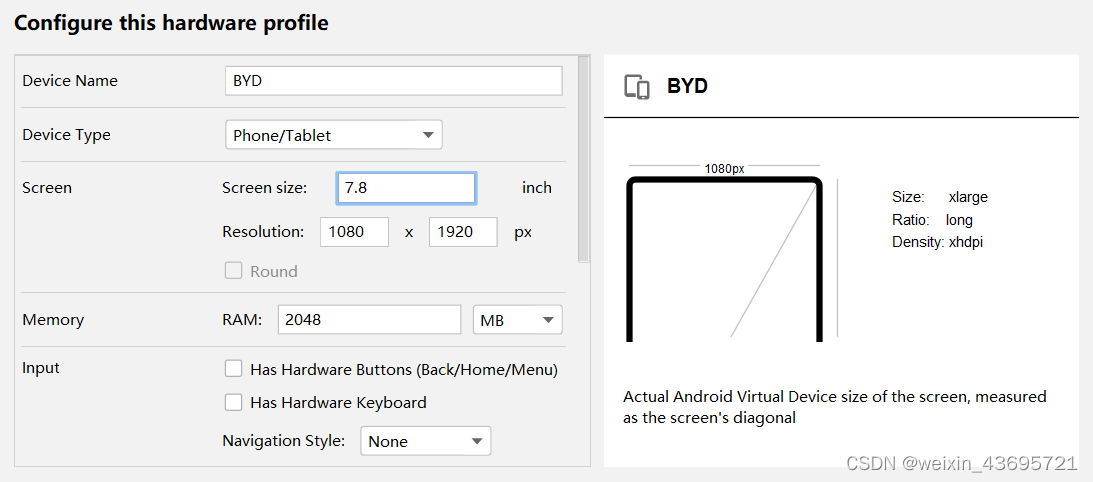Screen dimensions: 1093x482
Task: Open the Navigation Style dropdown
Action: tap(426, 441)
